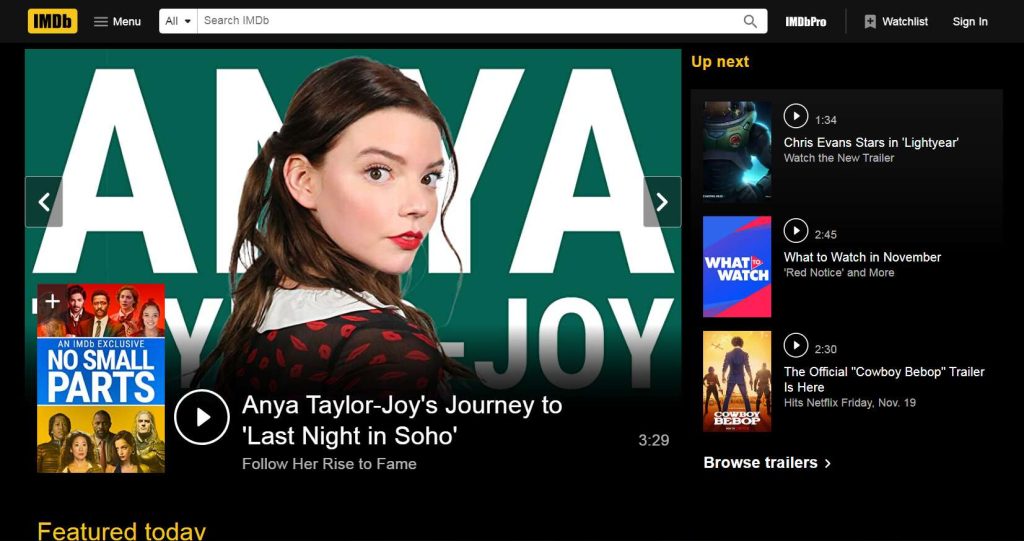Open IMDbPro link
Screen dimensions: 1024x541
tap(805, 22)
